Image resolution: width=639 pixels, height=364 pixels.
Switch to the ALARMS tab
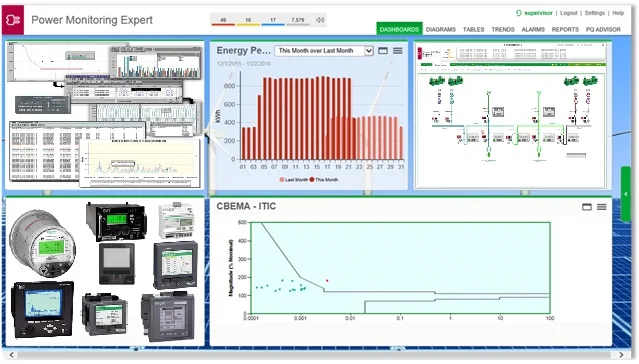pos(533,29)
